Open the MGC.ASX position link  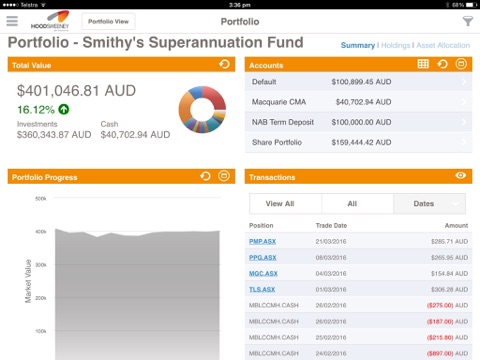tap(263, 273)
